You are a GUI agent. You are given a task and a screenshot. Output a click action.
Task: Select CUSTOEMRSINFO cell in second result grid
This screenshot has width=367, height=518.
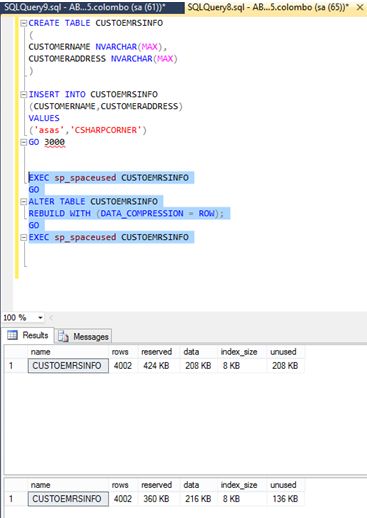click(68, 499)
